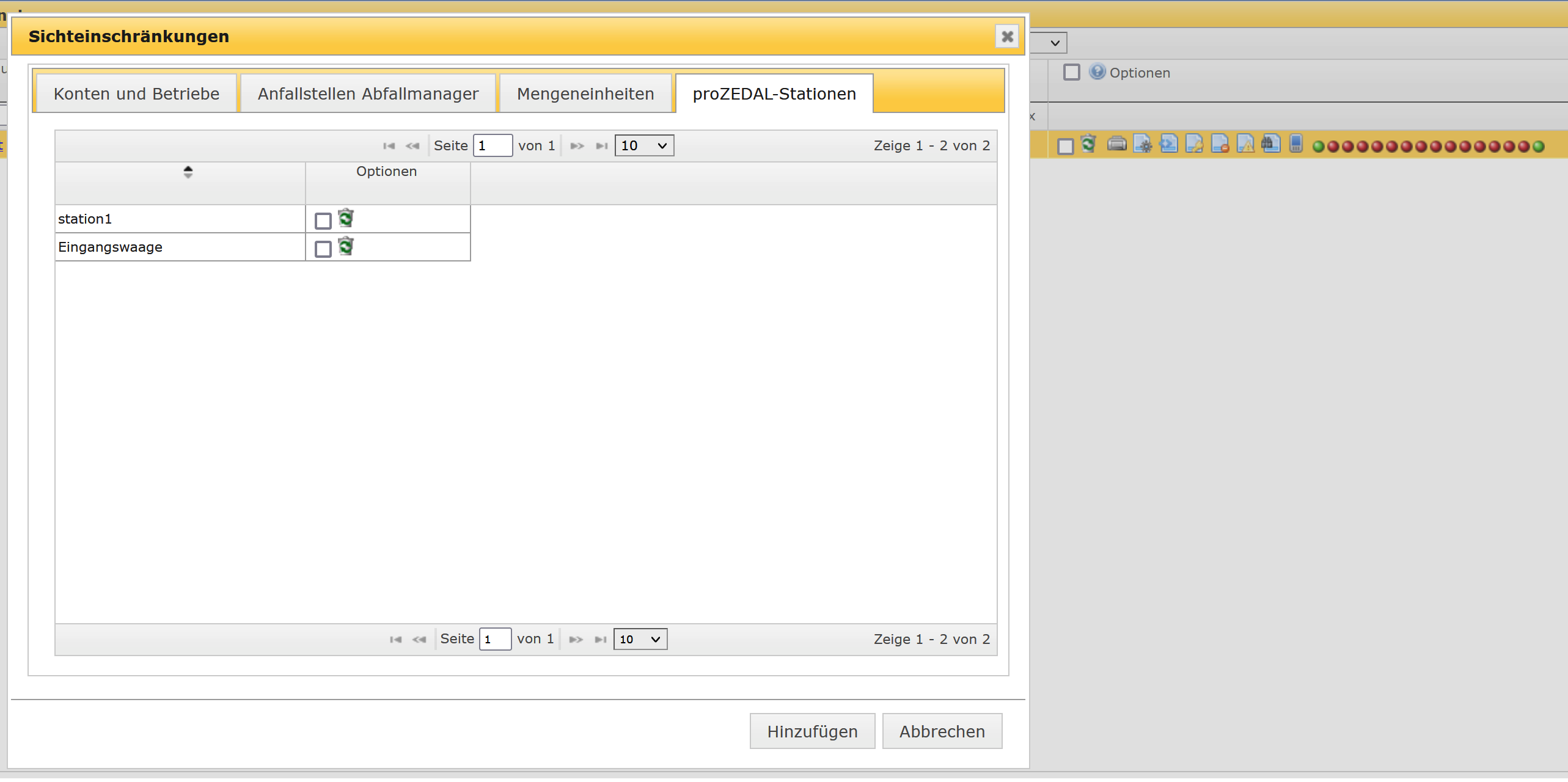The width and height of the screenshot is (1568, 782).
Task: Go to the first page in the top pager
Action: click(389, 146)
